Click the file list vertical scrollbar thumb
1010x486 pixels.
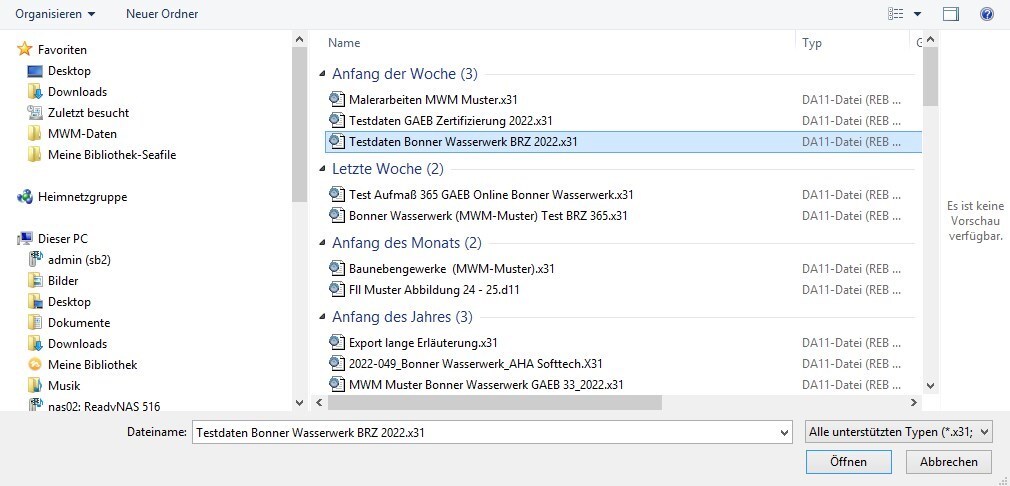tap(929, 76)
